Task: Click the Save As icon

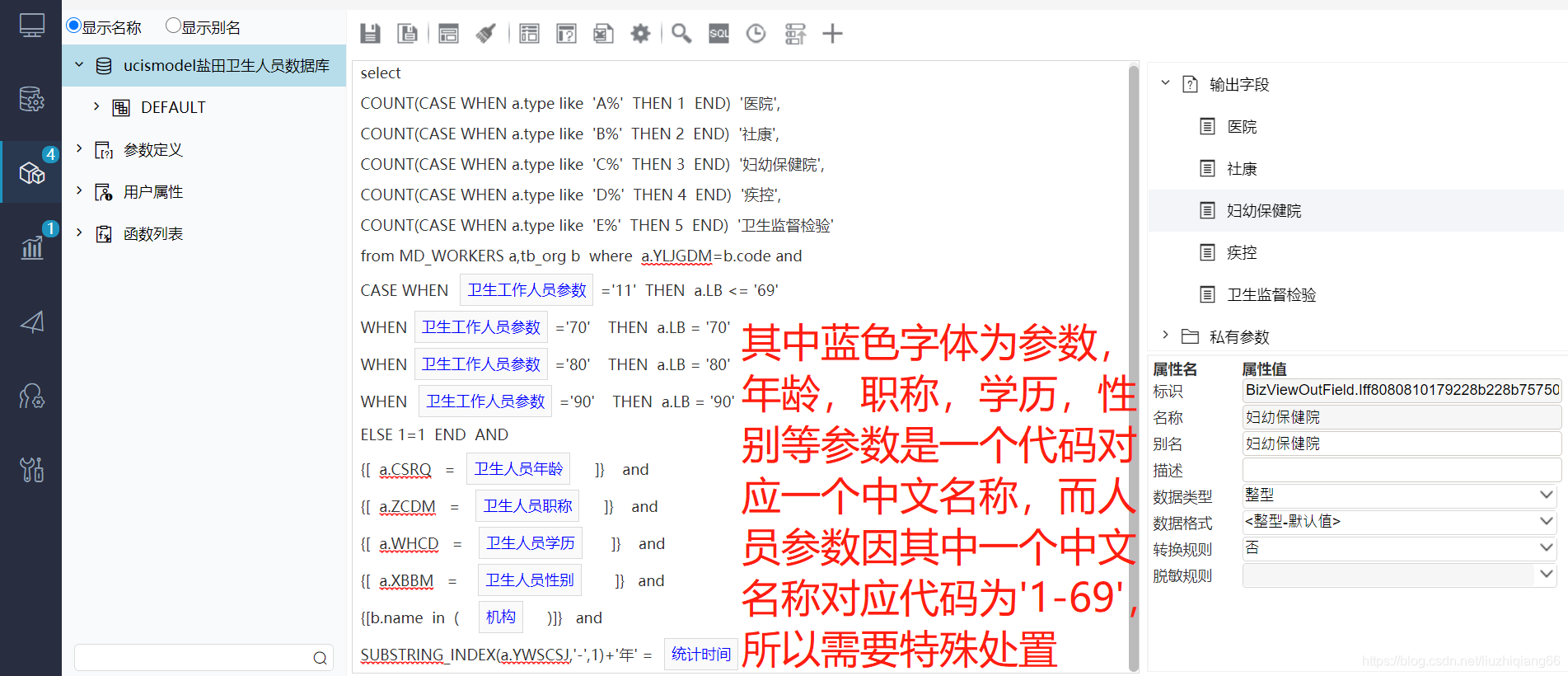Action: pyautogui.click(x=408, y=34)
